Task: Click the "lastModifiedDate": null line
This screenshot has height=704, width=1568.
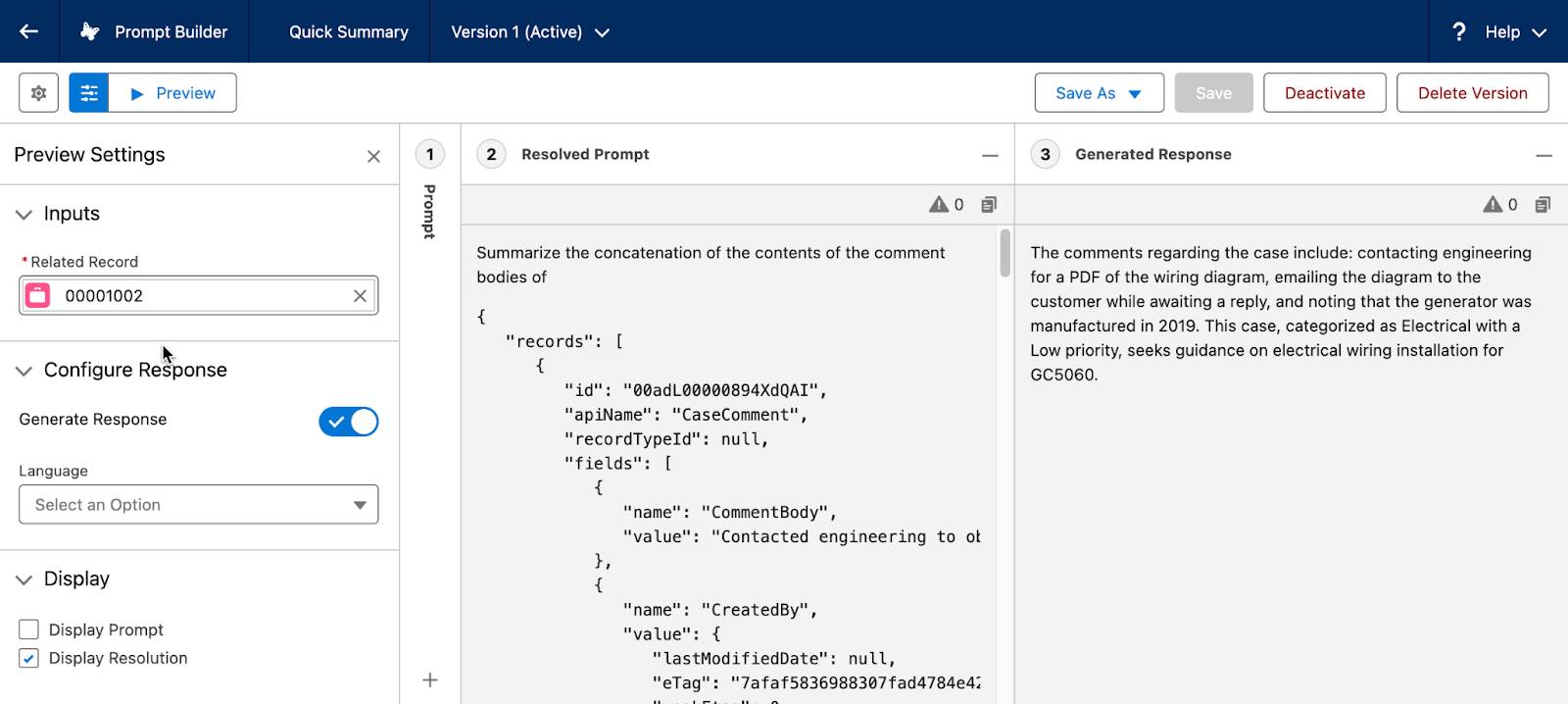Action: pyautogui.click(x=774, y=659)
